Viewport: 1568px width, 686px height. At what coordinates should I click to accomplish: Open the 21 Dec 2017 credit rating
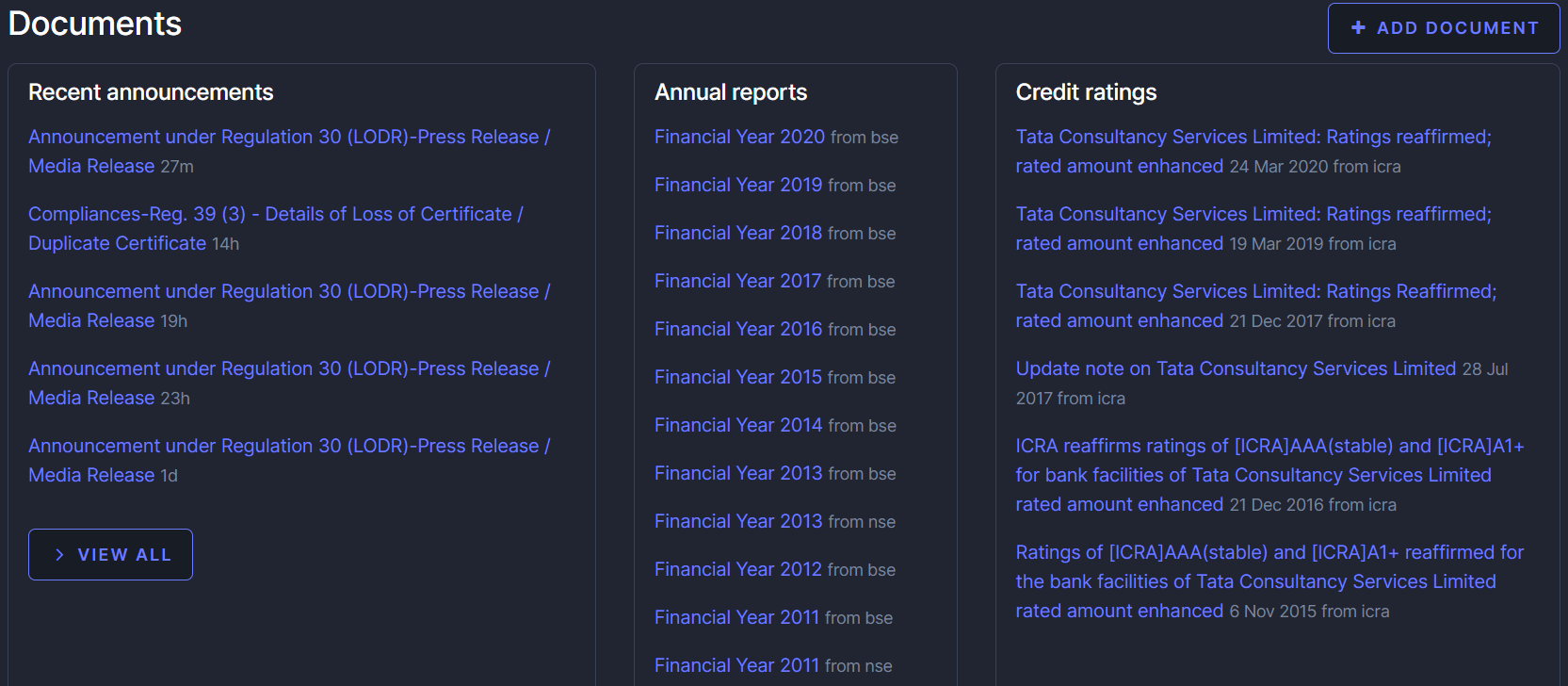click(1256, 305)
